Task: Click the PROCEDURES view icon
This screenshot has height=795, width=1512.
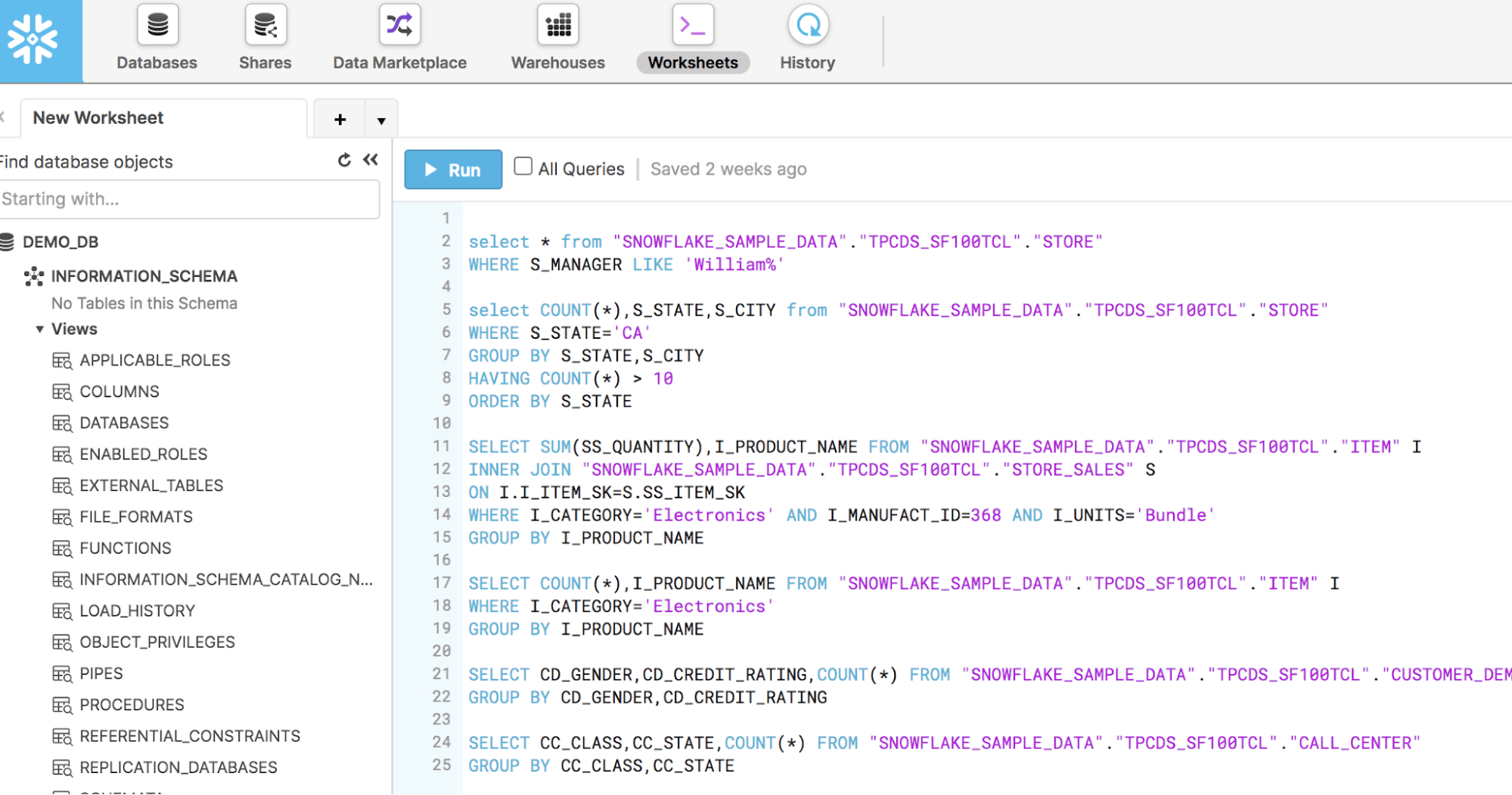Action: click(62, 705)
